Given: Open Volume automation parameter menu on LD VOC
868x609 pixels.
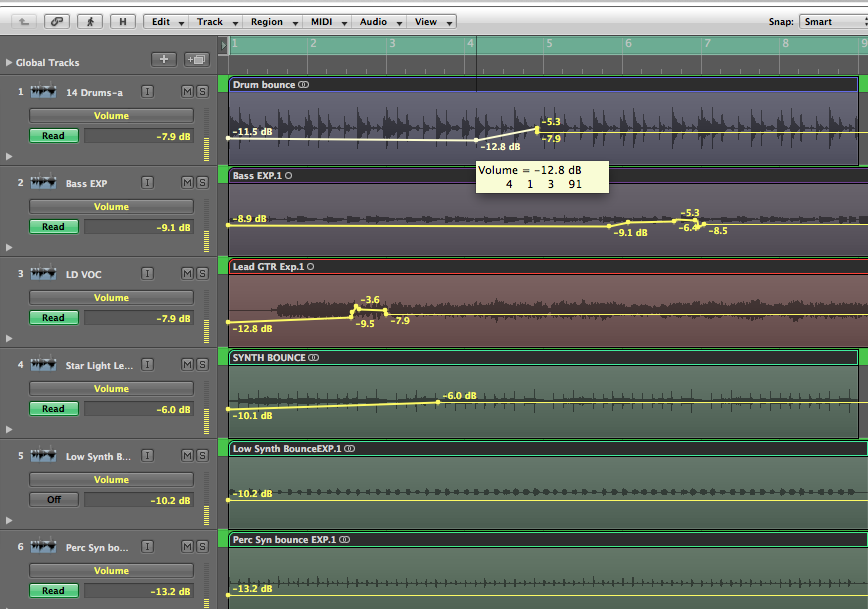Looking at the screenshot, I should pyautogui.click(x=111, y=297).
